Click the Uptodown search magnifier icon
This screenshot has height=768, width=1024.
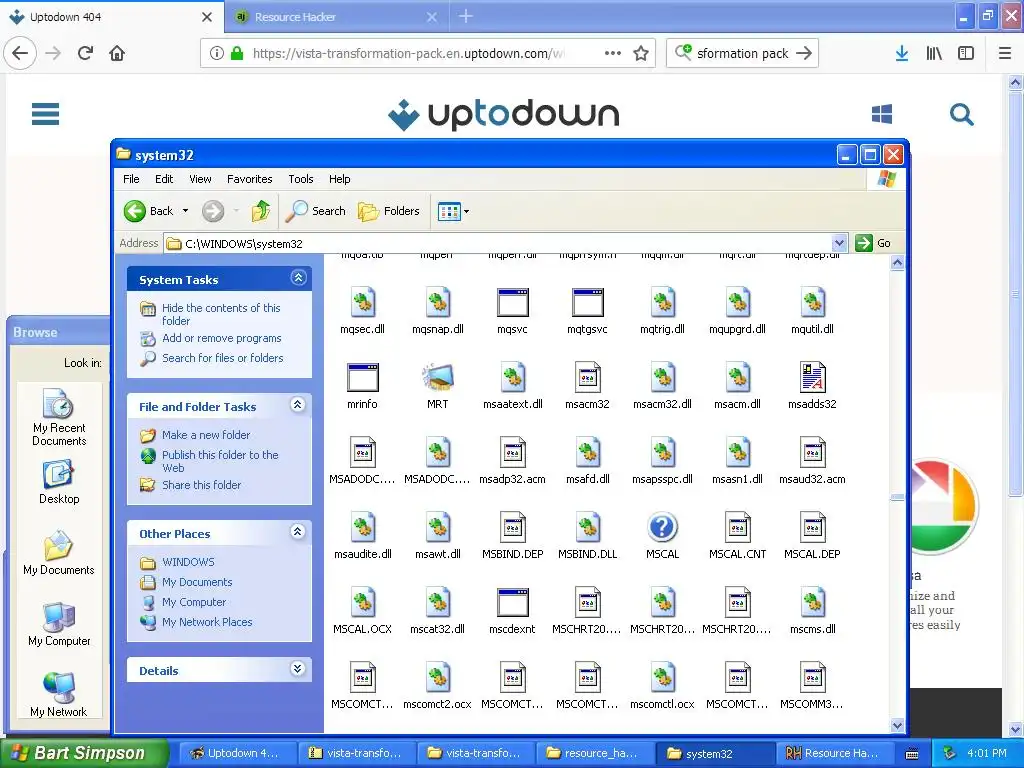[x=961, y=115]
